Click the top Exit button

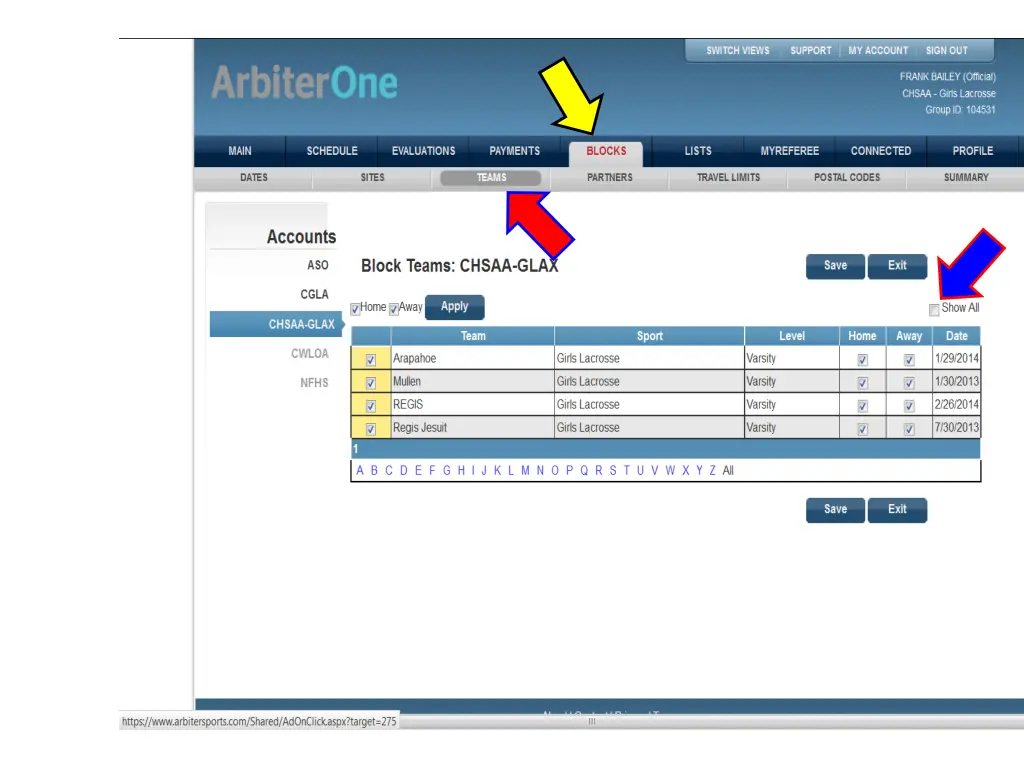coord(897,266)
